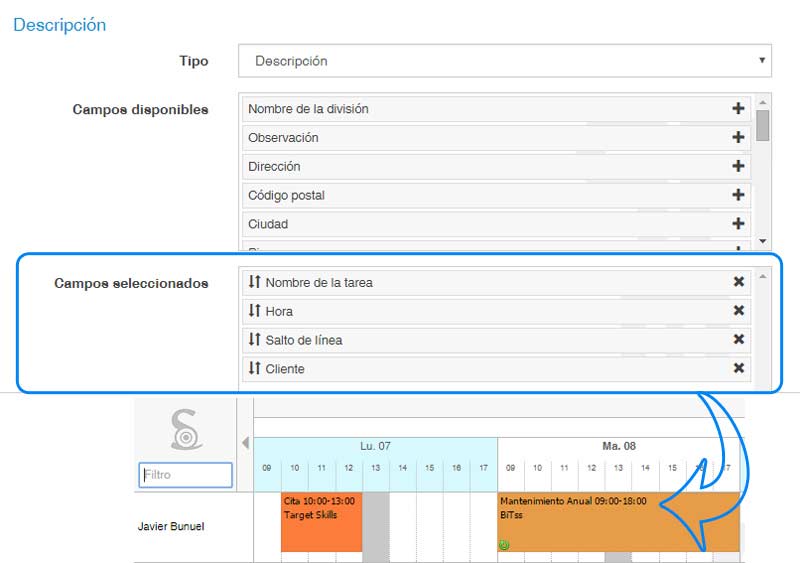Add Dirección field with plus icon

[738, 166]
